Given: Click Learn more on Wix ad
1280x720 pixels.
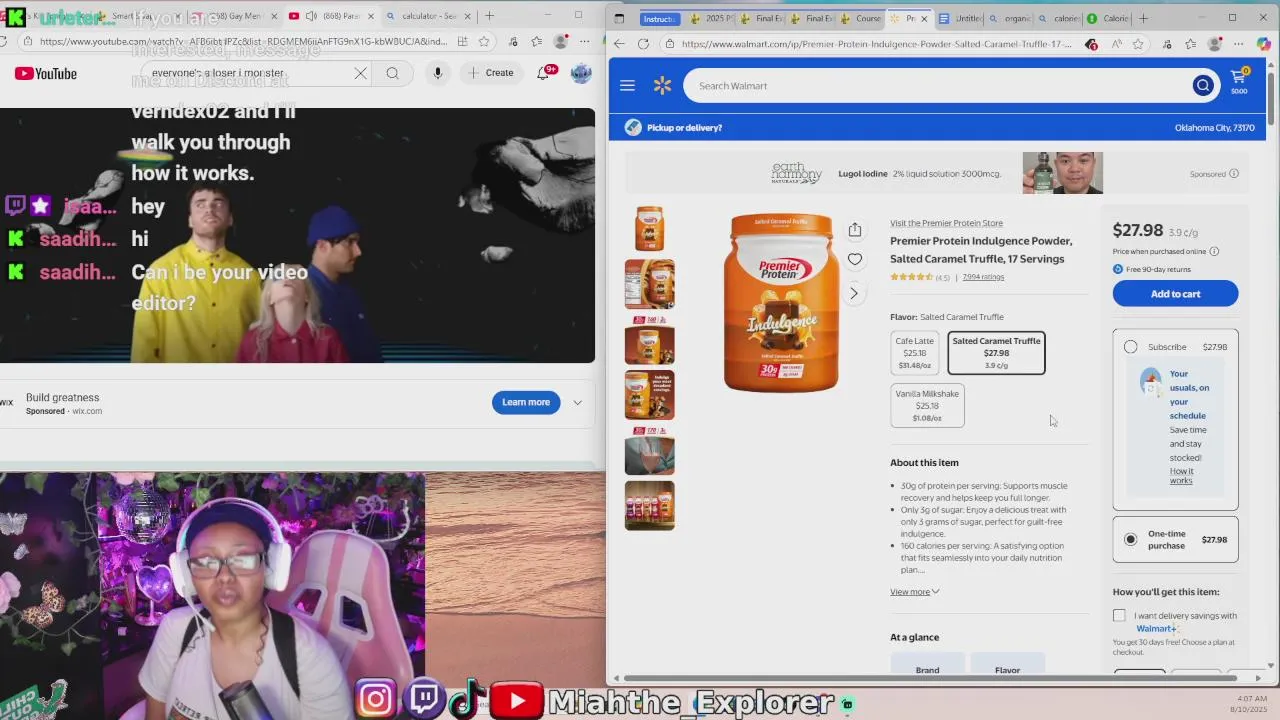Looking at the screenshot, I should coord(526,402).
